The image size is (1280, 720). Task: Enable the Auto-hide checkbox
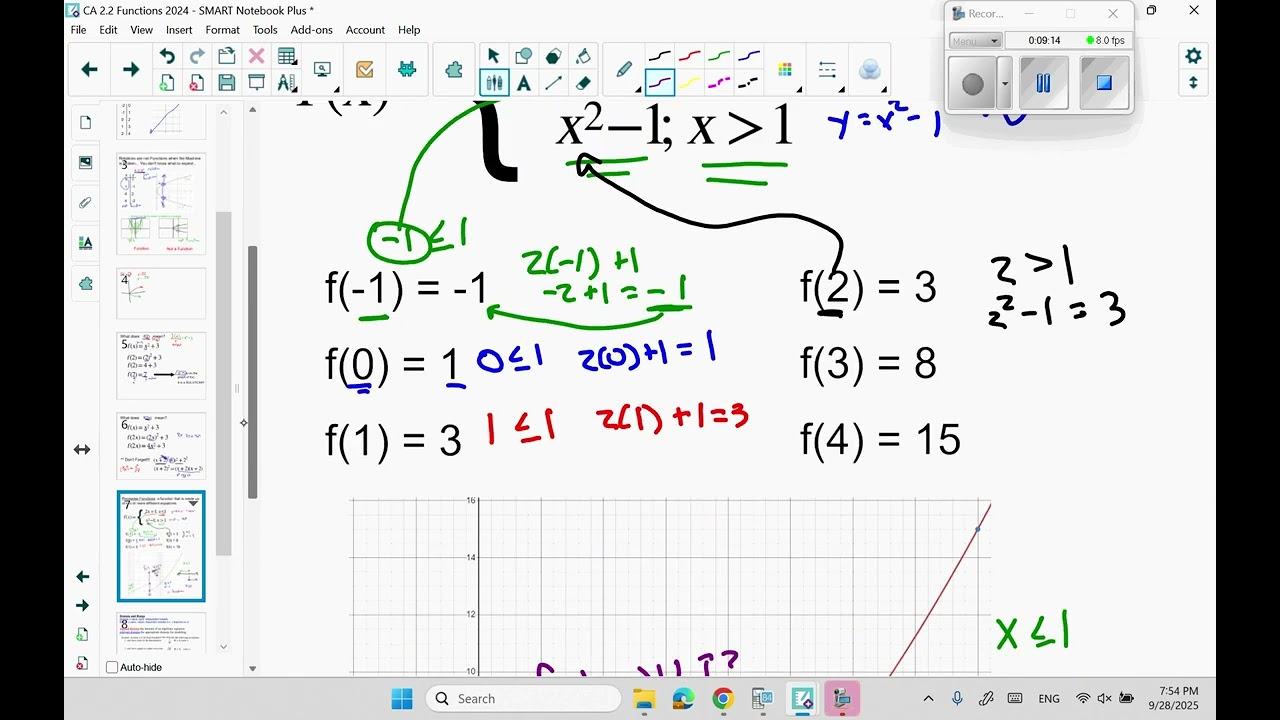coord(112,667)
